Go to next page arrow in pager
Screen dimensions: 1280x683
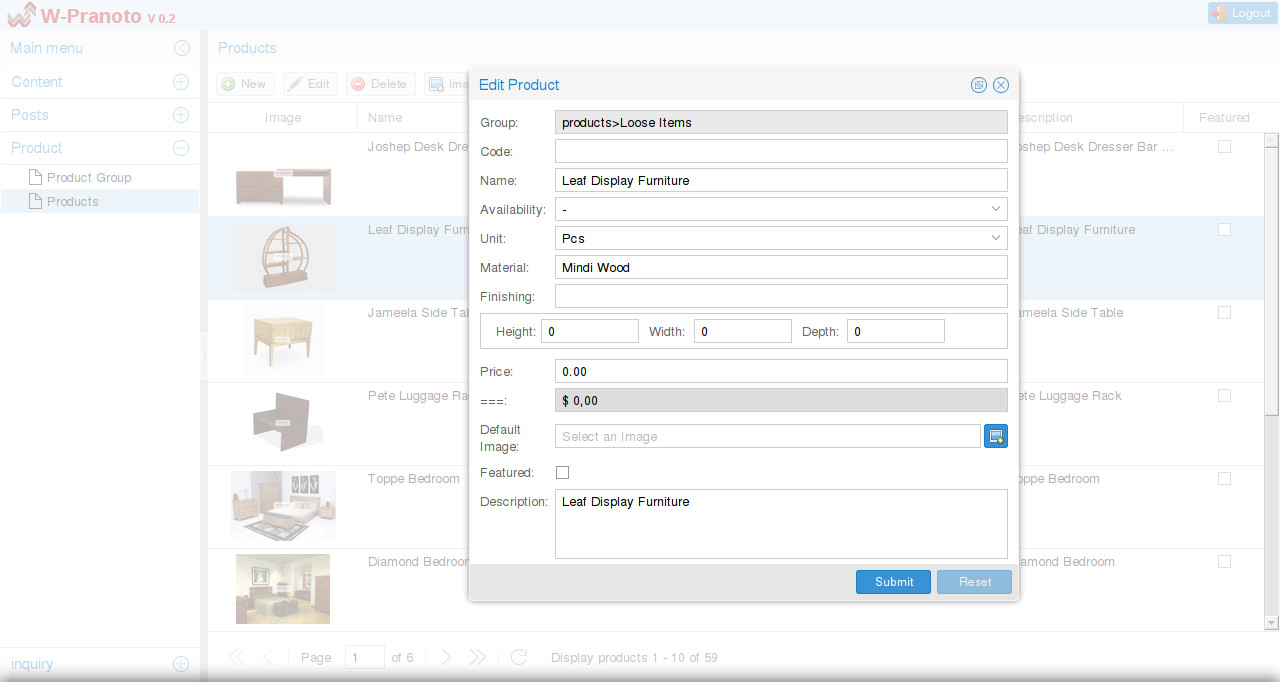446,657
